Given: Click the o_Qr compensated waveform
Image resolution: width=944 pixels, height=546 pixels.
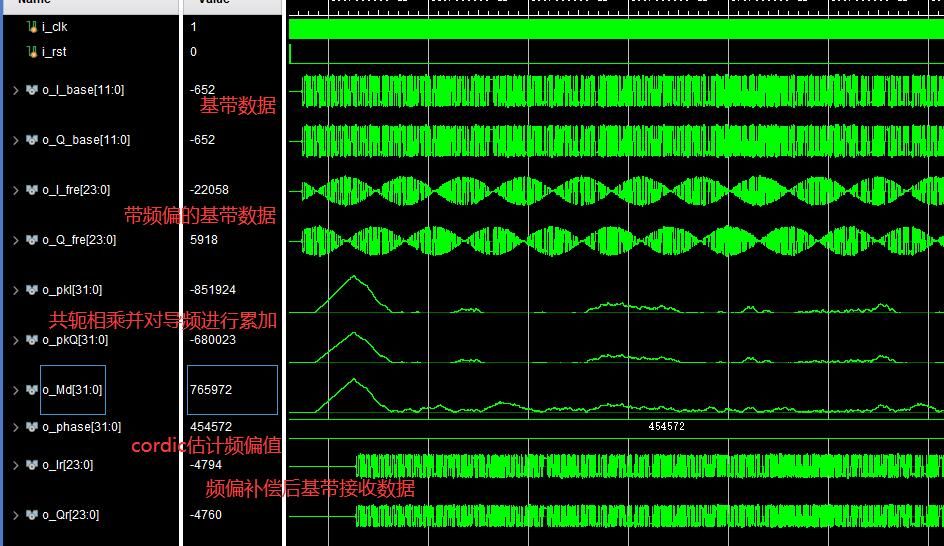Looking at the screenshot, I should pos(650,516).
